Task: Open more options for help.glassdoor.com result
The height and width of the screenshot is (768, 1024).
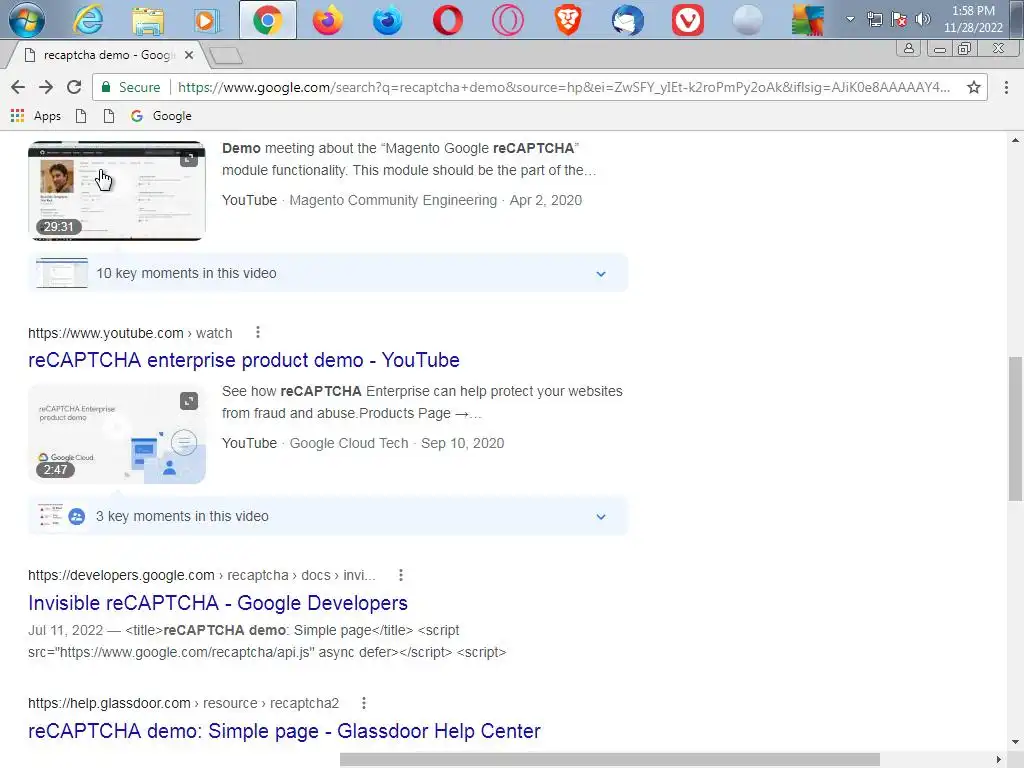Action: point(364,703)
